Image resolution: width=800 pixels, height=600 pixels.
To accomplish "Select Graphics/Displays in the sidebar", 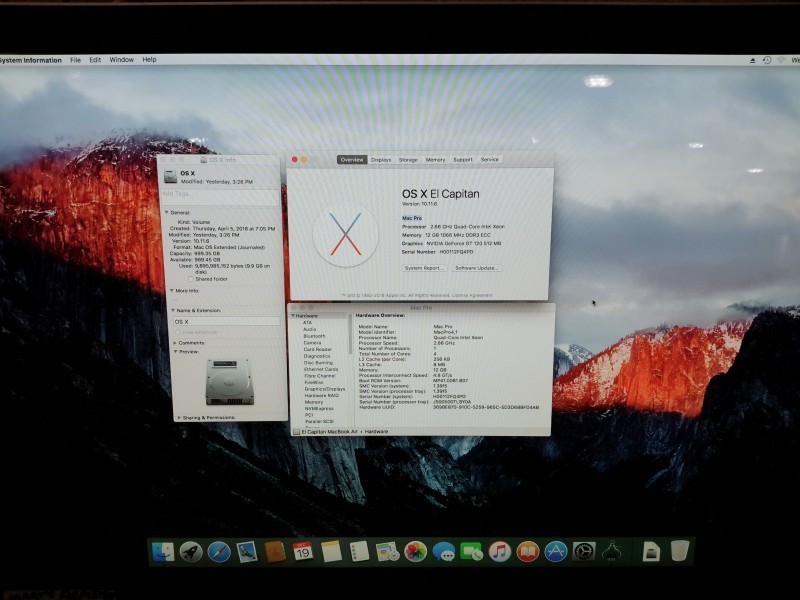I will coord(325,389).
